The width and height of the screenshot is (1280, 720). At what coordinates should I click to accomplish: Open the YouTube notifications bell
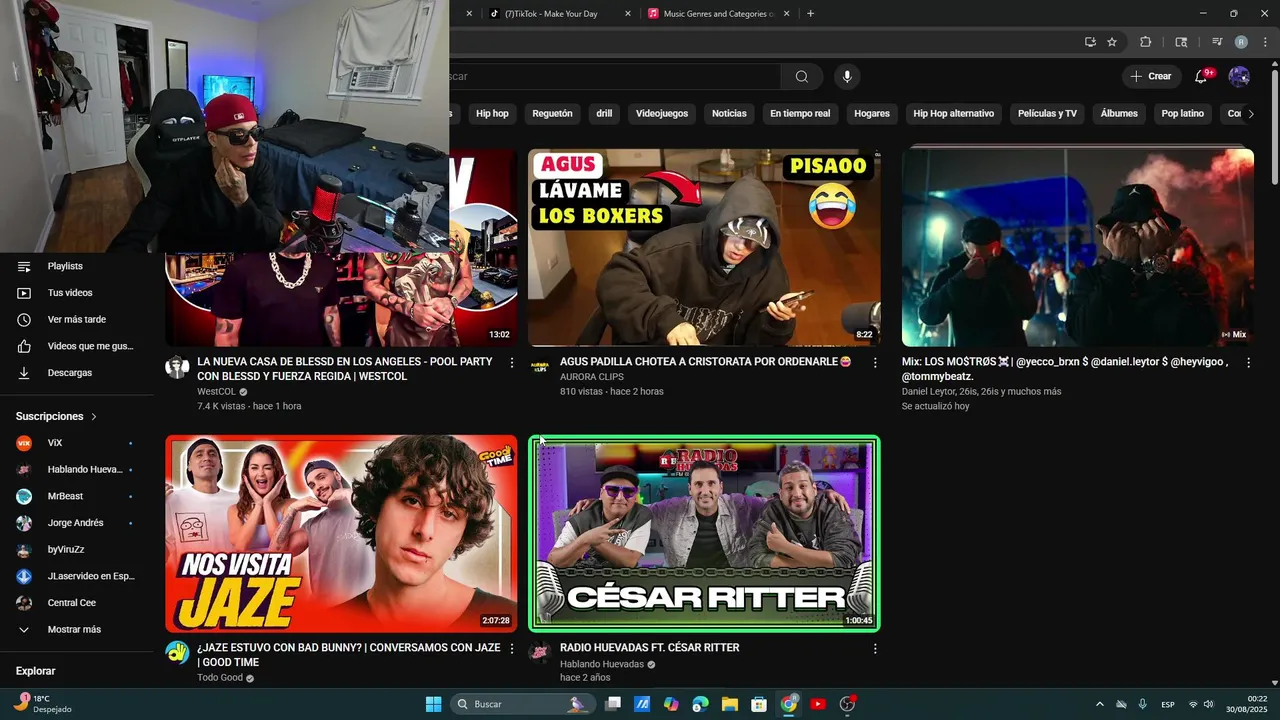(1202, 77)
